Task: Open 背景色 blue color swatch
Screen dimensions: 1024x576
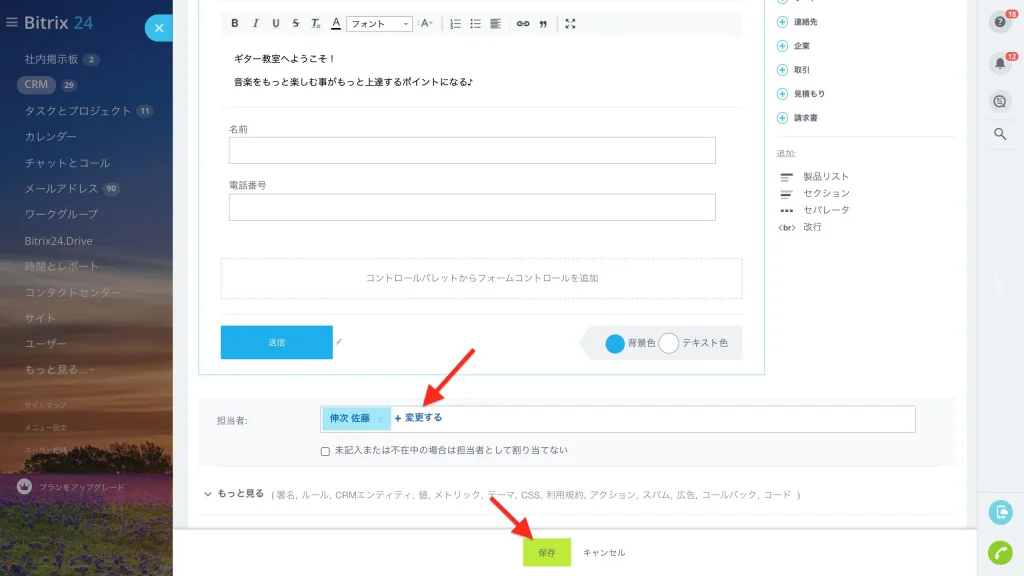Action: pos(615,344)
